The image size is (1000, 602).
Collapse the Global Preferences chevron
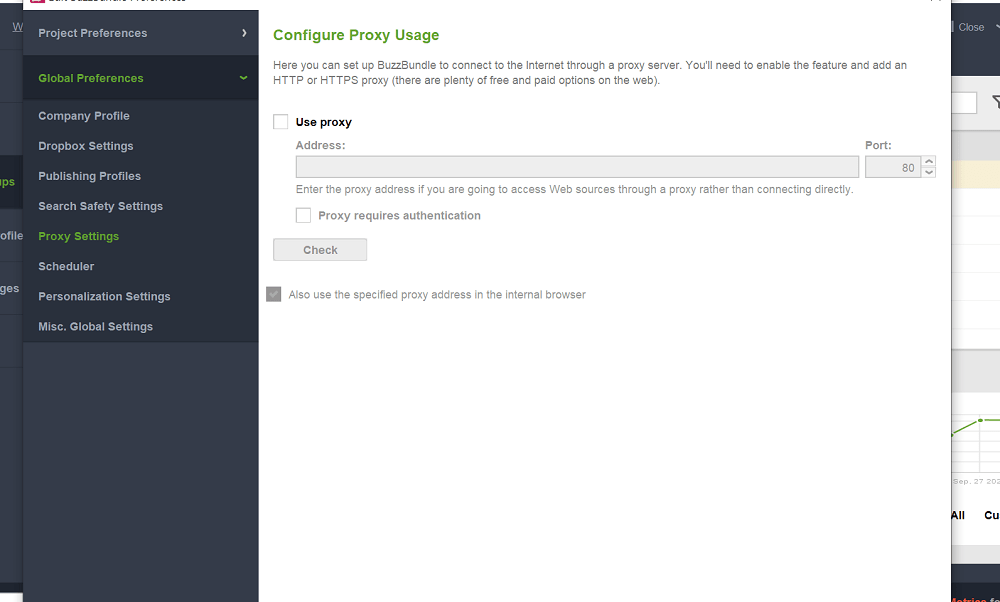244,78
